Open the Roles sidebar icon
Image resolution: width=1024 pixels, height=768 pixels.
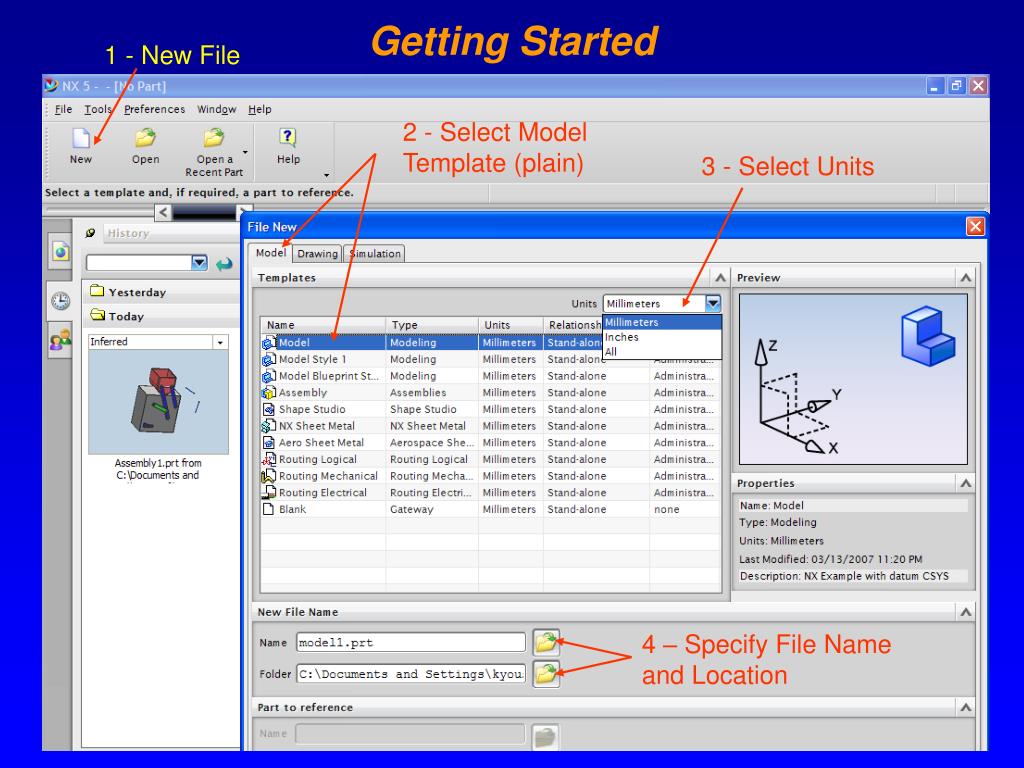point(60,341)
